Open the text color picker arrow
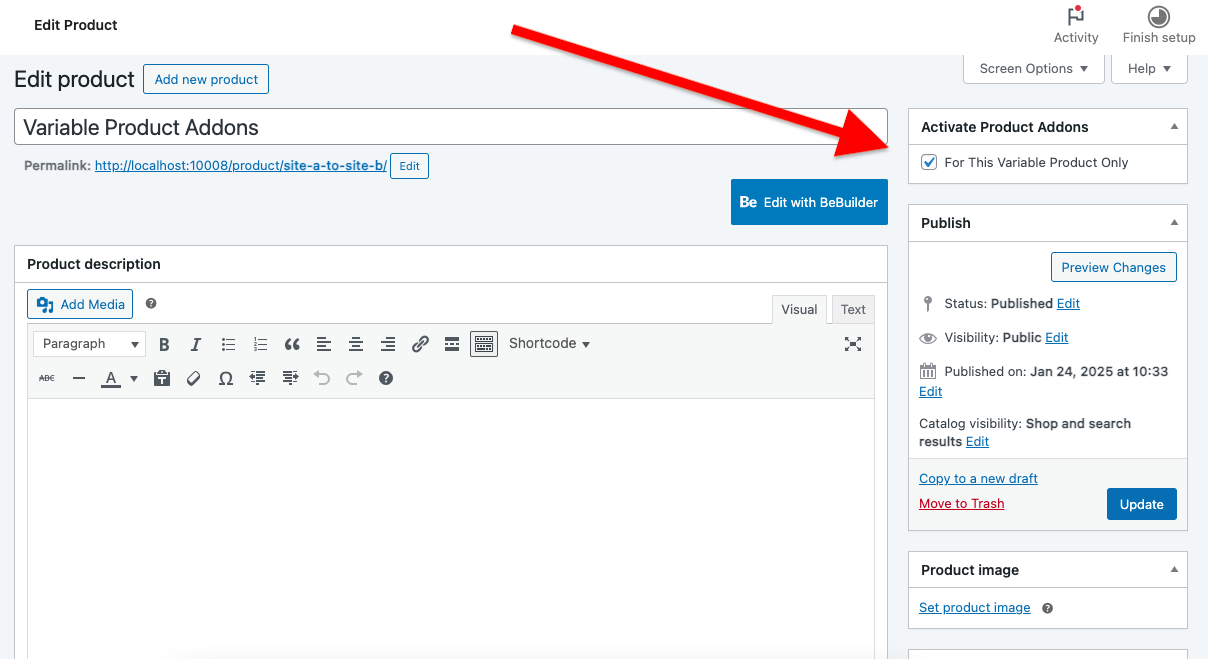The width and height of the screenshot is (1208, 659). (x=134, y=379)
